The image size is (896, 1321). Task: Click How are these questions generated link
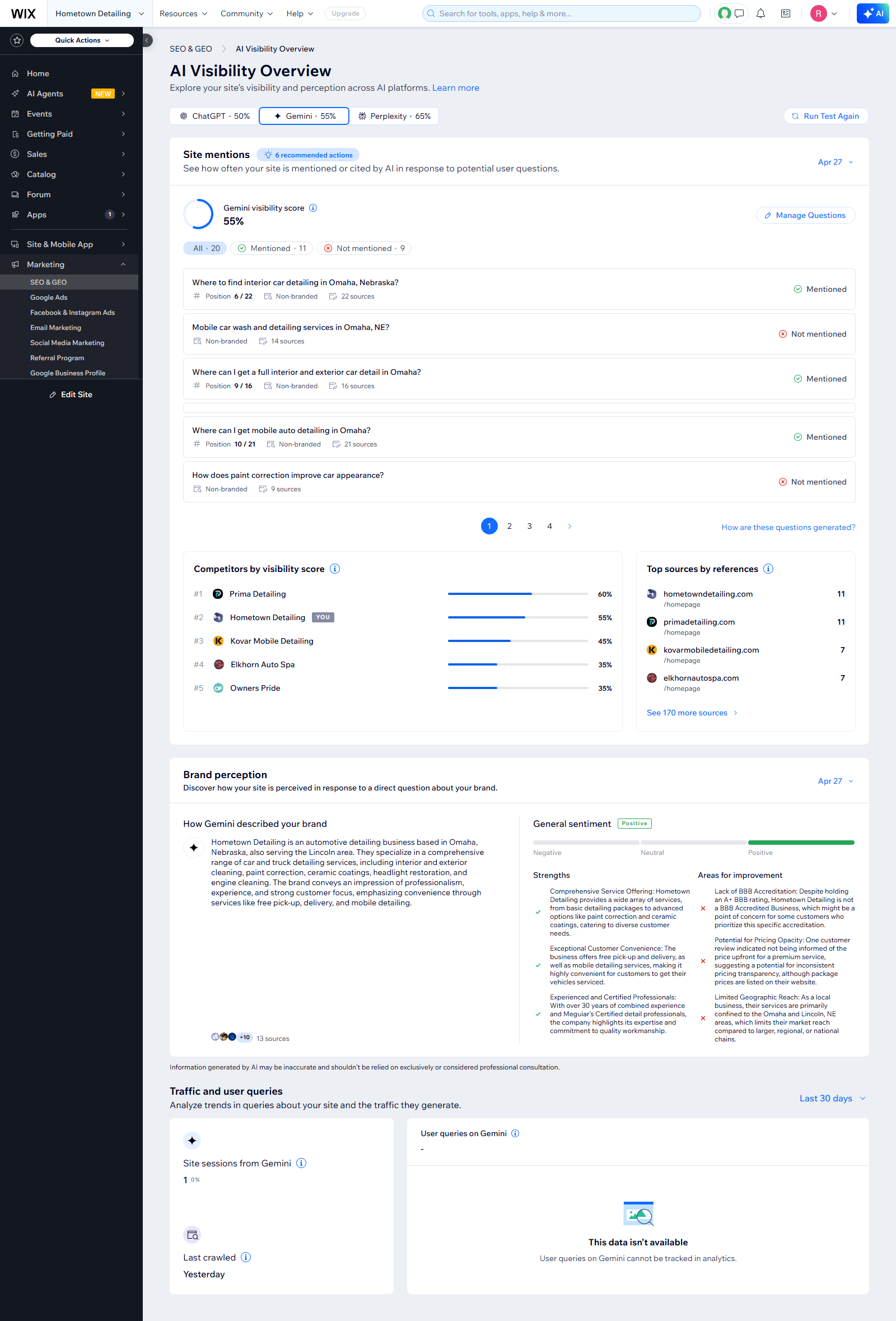coord(788,528)
